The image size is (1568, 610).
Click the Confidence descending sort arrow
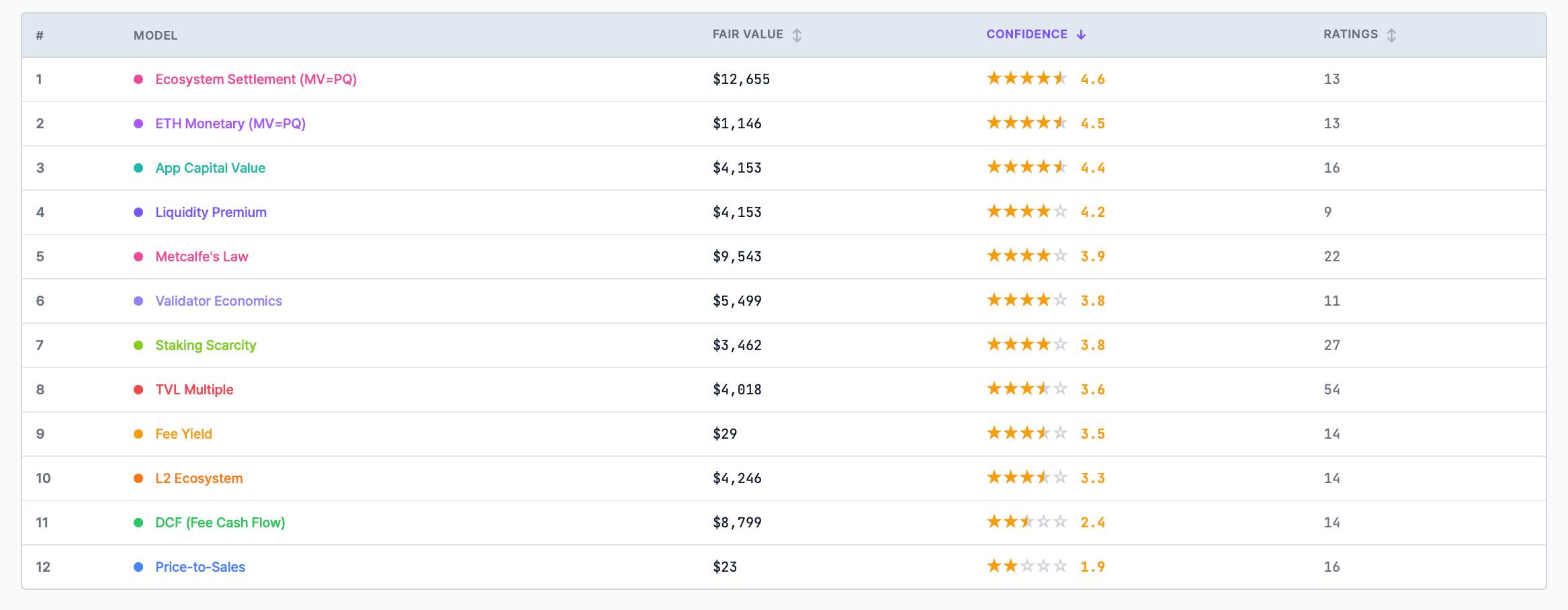click(1081, 35)
